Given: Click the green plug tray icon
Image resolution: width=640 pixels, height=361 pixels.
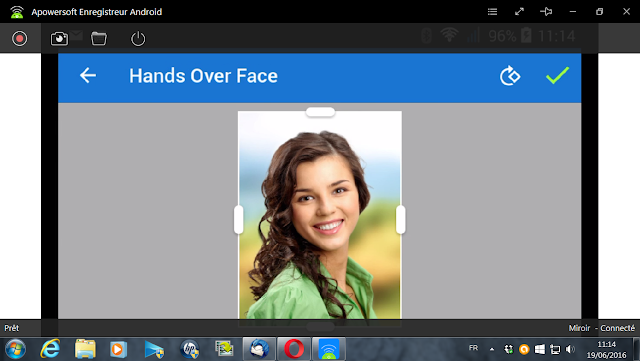Looking at the screenshot, I should (x=509, y=349).
